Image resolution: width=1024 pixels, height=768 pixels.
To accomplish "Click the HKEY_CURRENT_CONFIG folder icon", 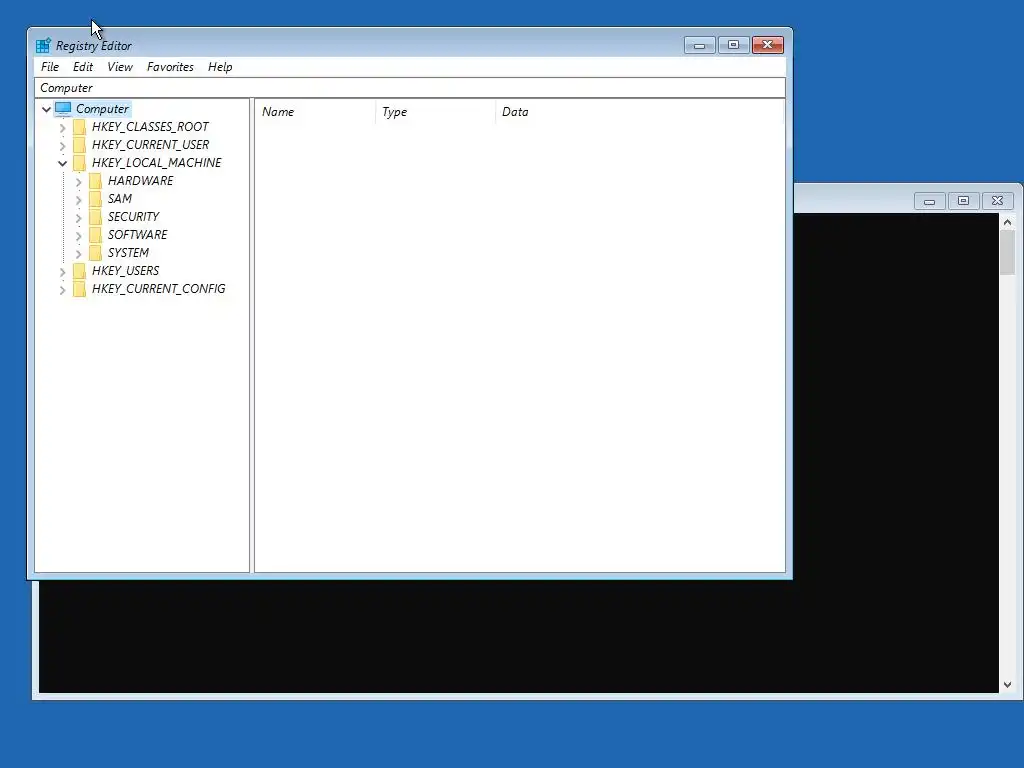I will pos(80,289).
